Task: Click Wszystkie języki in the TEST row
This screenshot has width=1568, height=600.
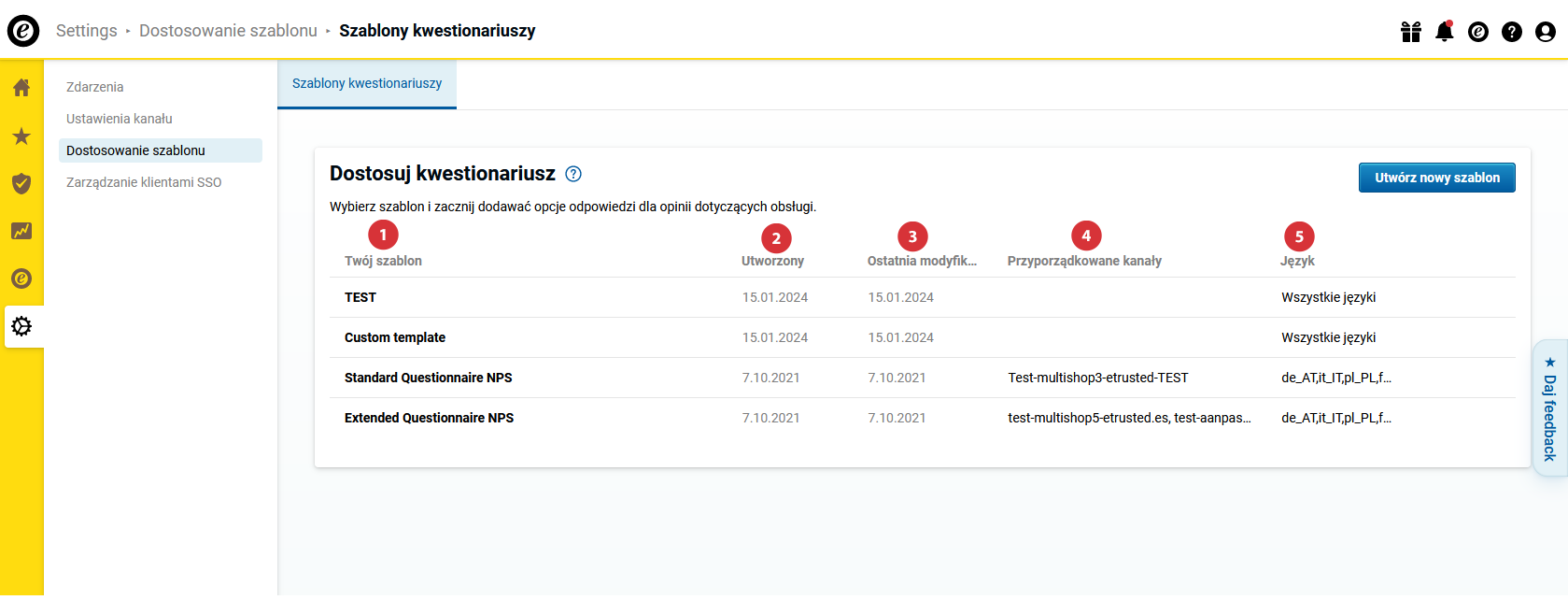Action: point(1329,297)
